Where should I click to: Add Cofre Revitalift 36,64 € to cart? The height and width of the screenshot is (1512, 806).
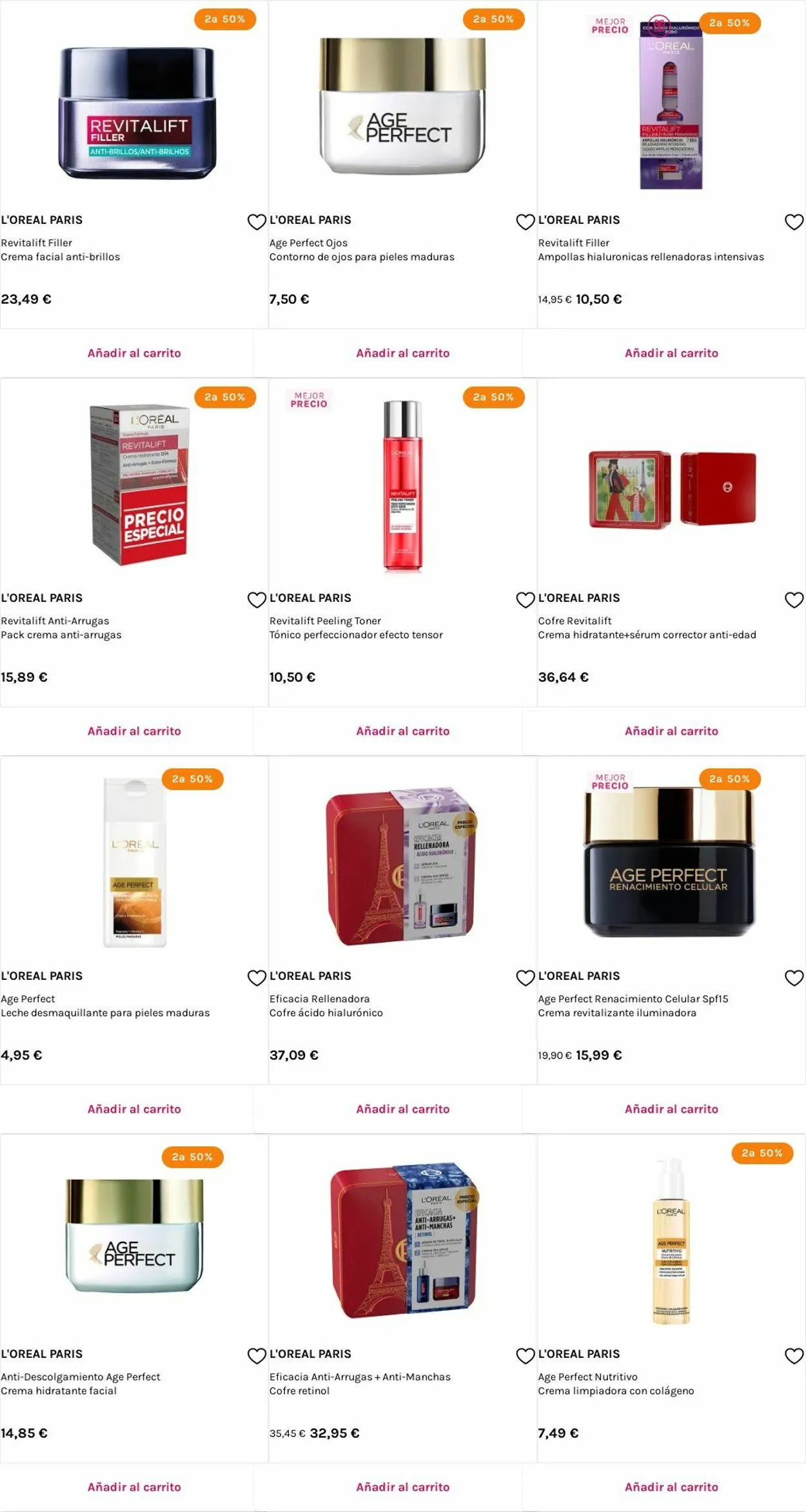(671, 731)
